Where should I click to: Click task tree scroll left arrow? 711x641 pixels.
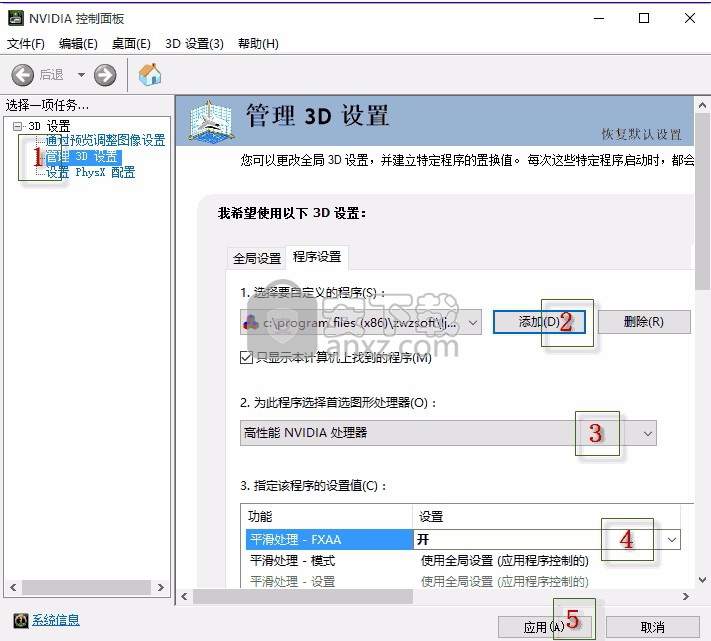(13, 588)
